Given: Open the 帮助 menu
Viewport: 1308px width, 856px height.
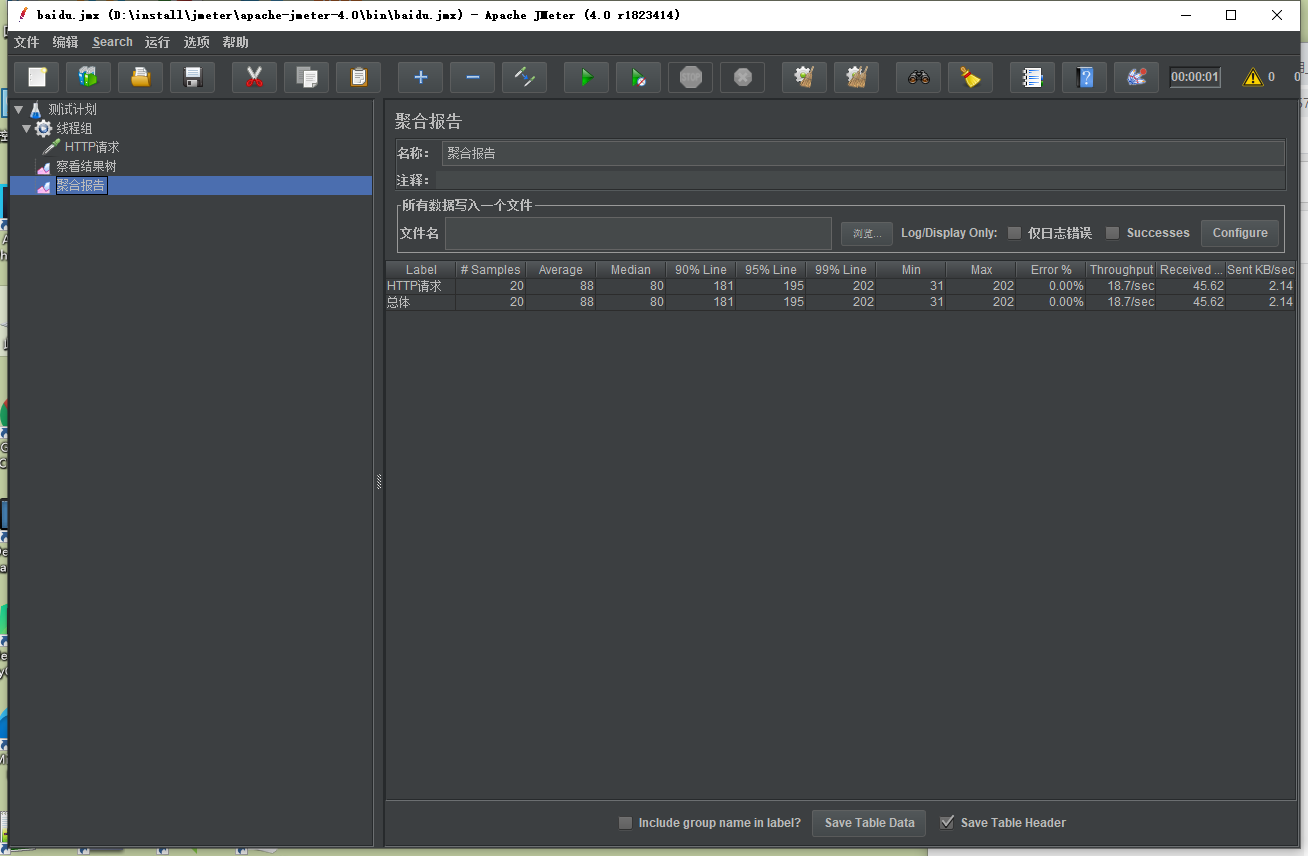Looking at the screenshot, I should (236, 42).
